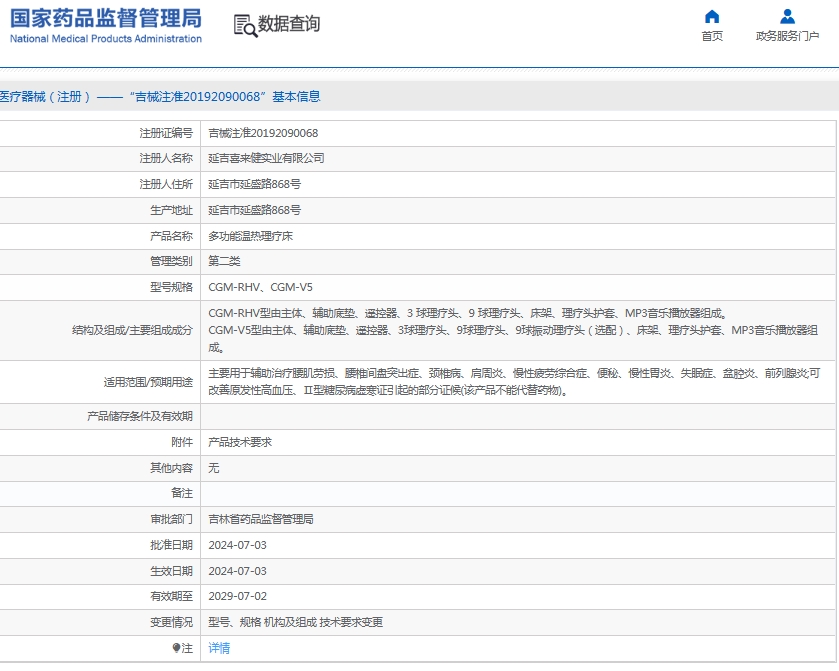This screenshot has width=839, height=671.
Task: Click the CGM-RHV型 structure description line
Action: point(467,313)
